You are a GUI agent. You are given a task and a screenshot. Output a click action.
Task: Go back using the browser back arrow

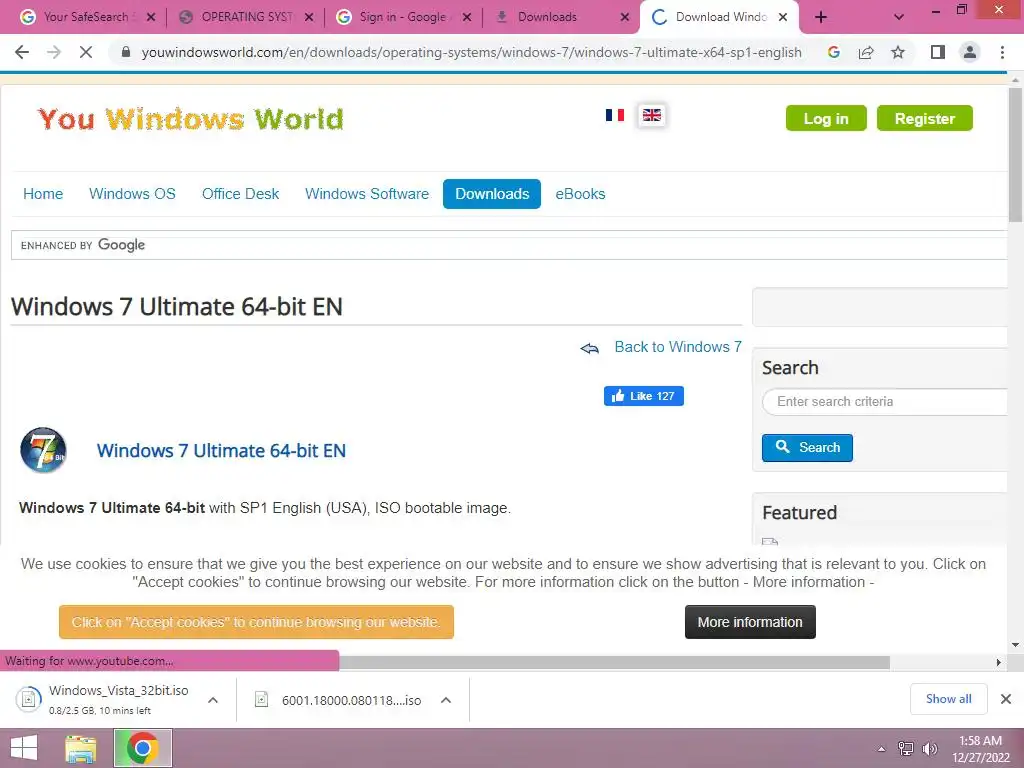point(22,52)
